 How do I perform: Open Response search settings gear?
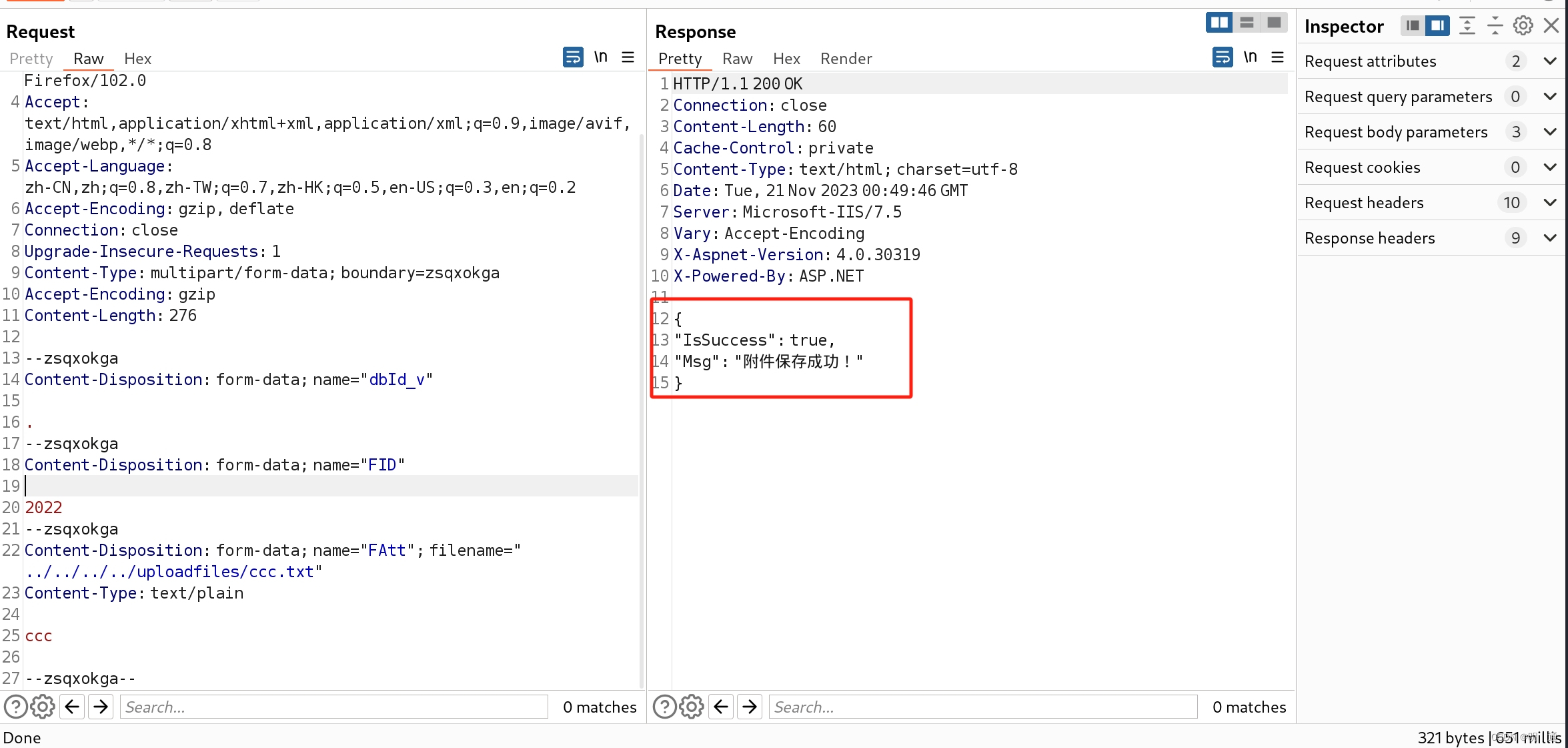(692, 707)
